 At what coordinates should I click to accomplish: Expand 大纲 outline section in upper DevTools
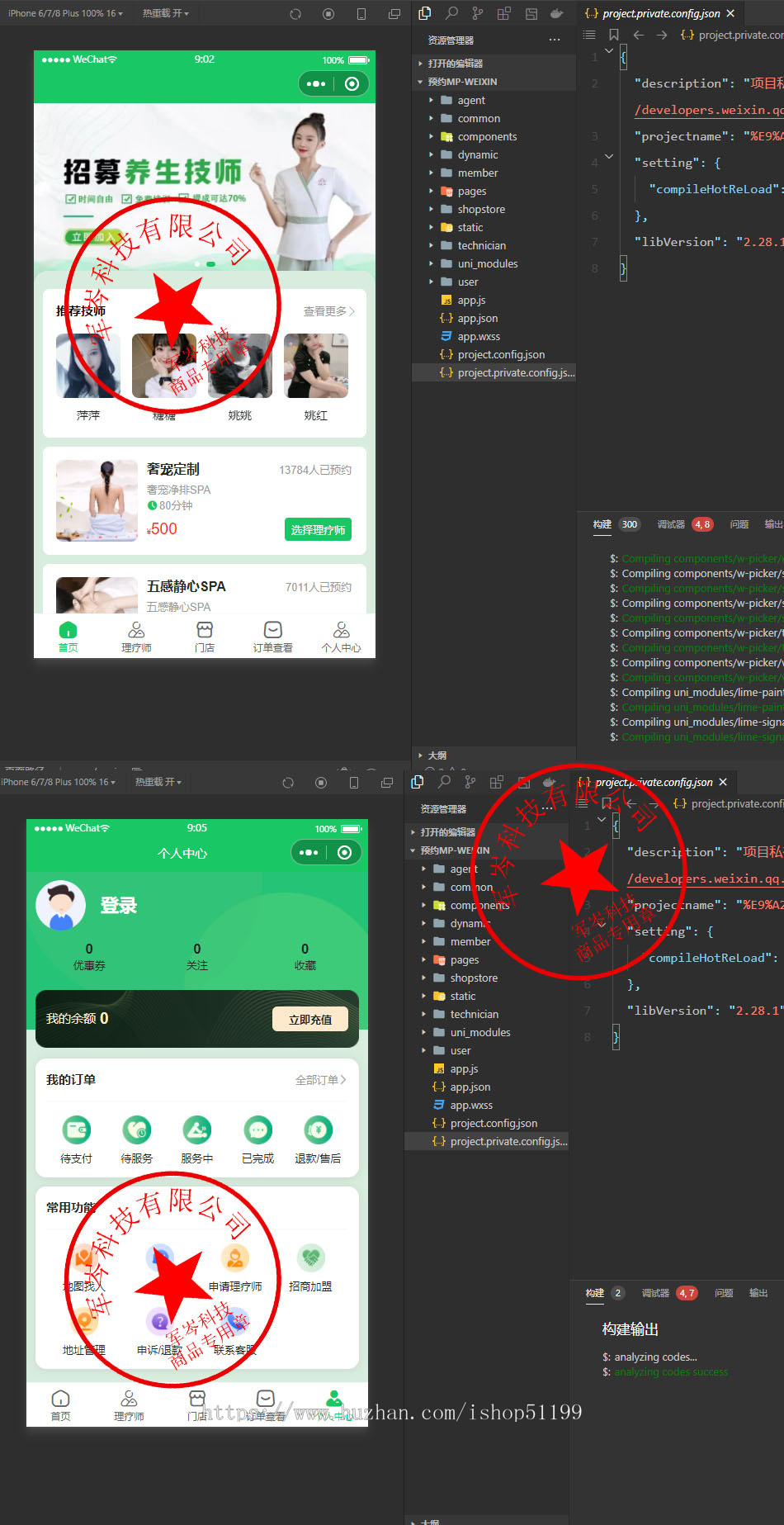point(494,755)
